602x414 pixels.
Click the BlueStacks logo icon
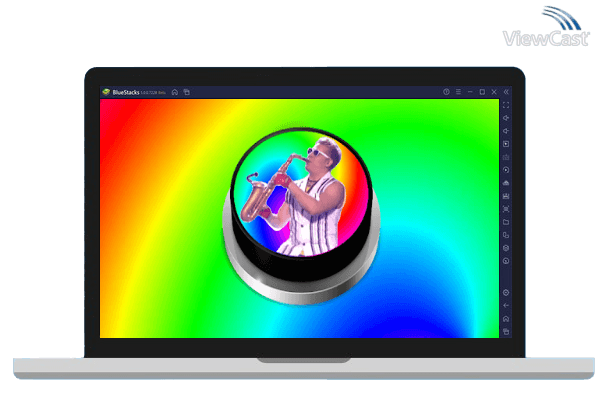tap(106, 92)
